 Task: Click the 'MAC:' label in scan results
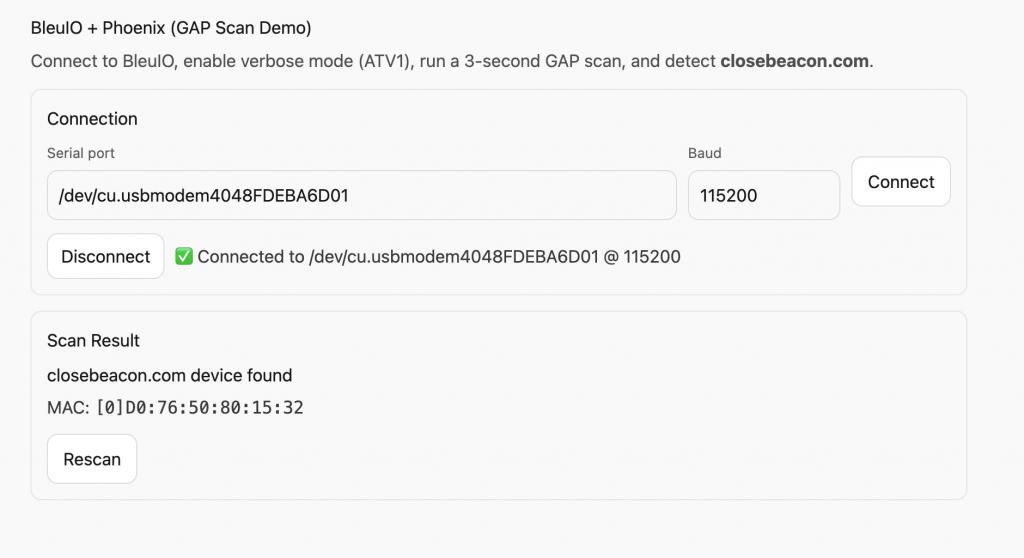click(68, 408)
